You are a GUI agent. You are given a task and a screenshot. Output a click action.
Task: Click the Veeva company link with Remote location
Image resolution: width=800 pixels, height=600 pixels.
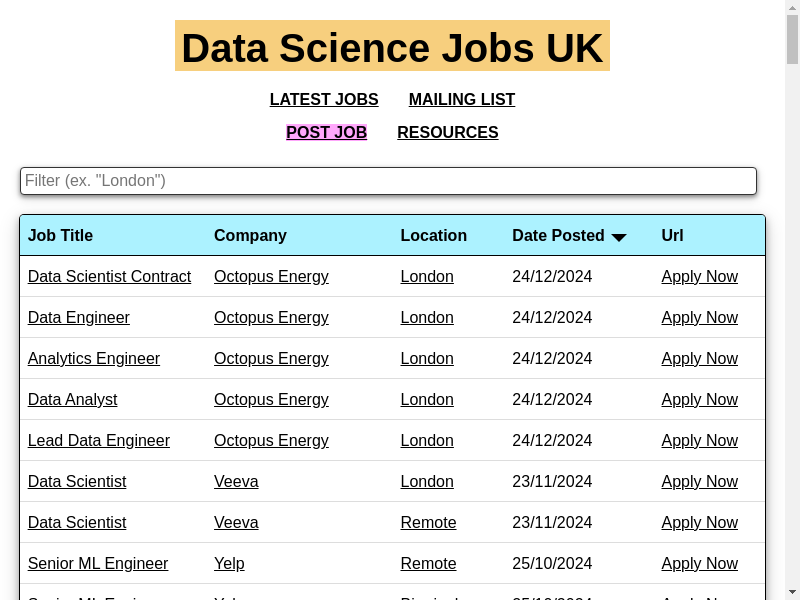[236, 523]
